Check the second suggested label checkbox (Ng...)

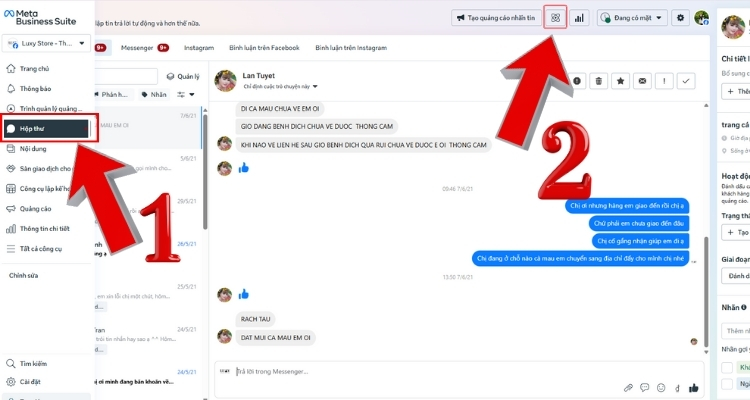[x=727, y=384]
